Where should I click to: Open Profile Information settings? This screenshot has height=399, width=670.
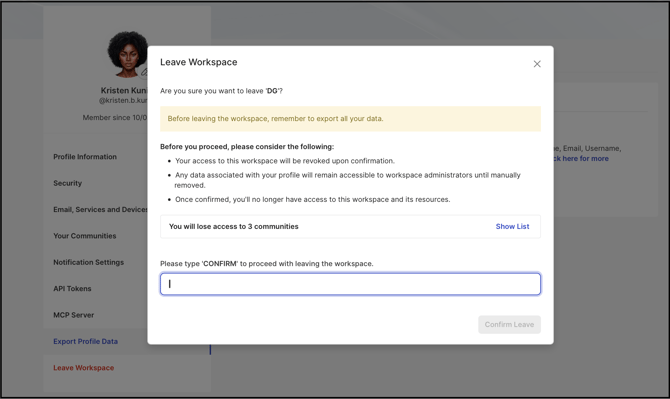point(85,157)
